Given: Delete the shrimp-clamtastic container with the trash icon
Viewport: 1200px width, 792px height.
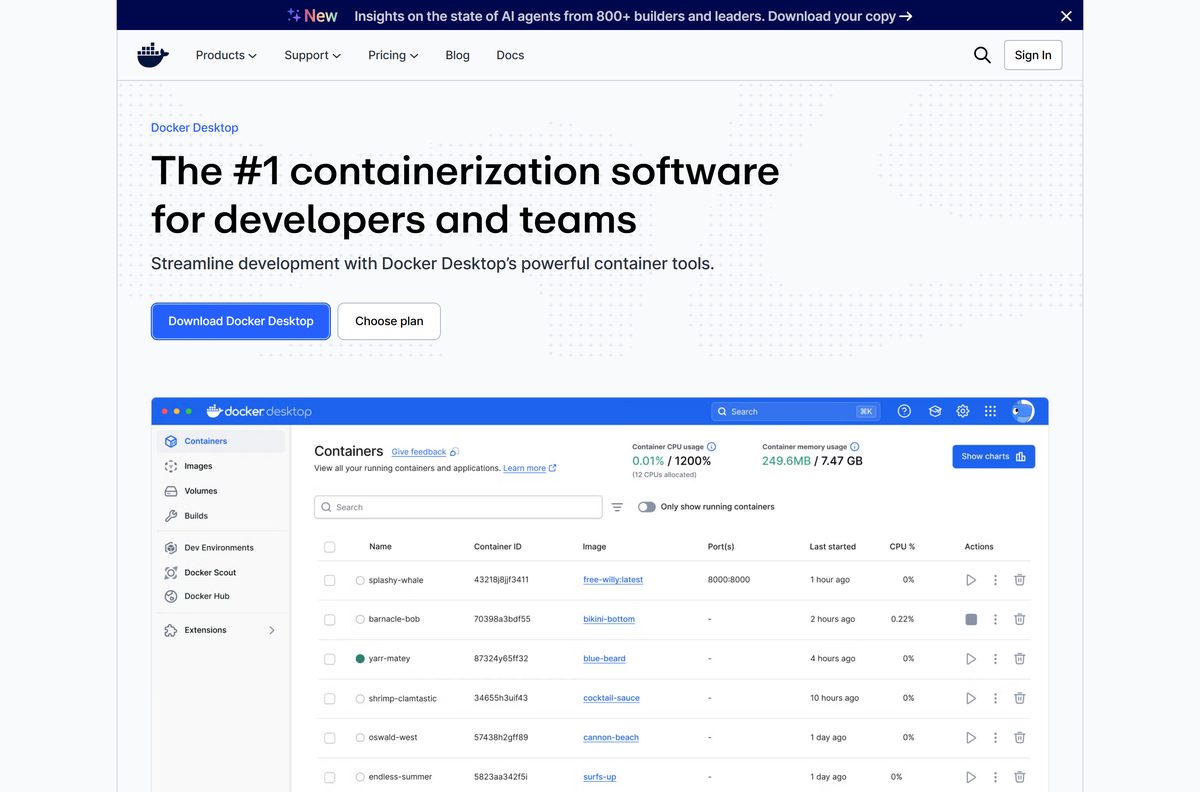Looking at the screenshot, I should pos(1019,698).
